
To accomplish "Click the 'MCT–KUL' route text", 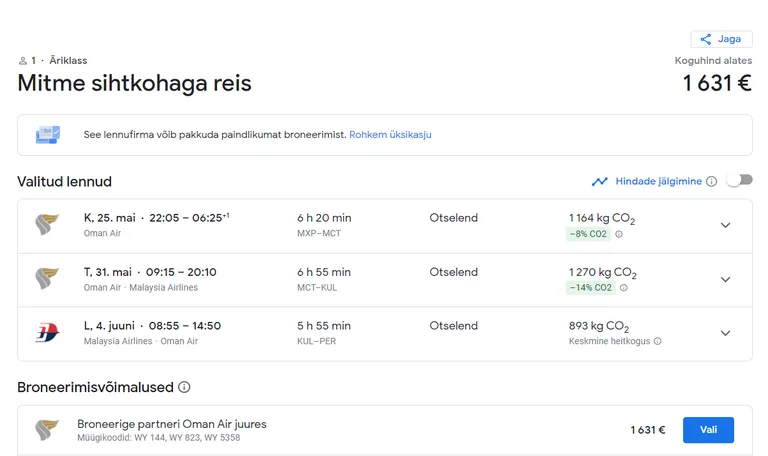I will coord(317,288).
